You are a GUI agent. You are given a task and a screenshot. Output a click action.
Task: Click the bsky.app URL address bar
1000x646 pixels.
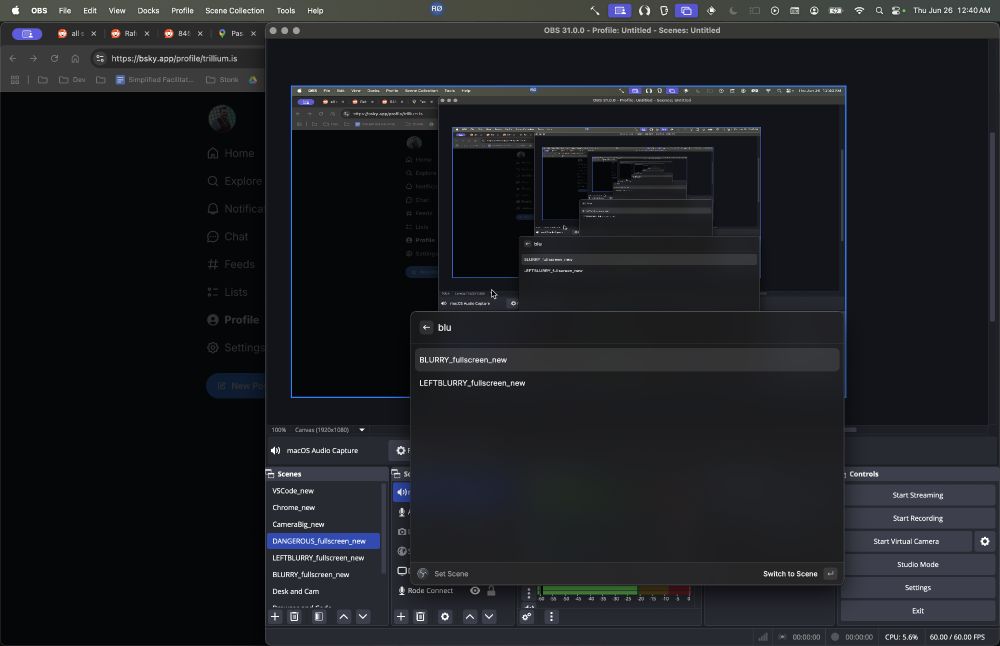click(x=179, y=58)
